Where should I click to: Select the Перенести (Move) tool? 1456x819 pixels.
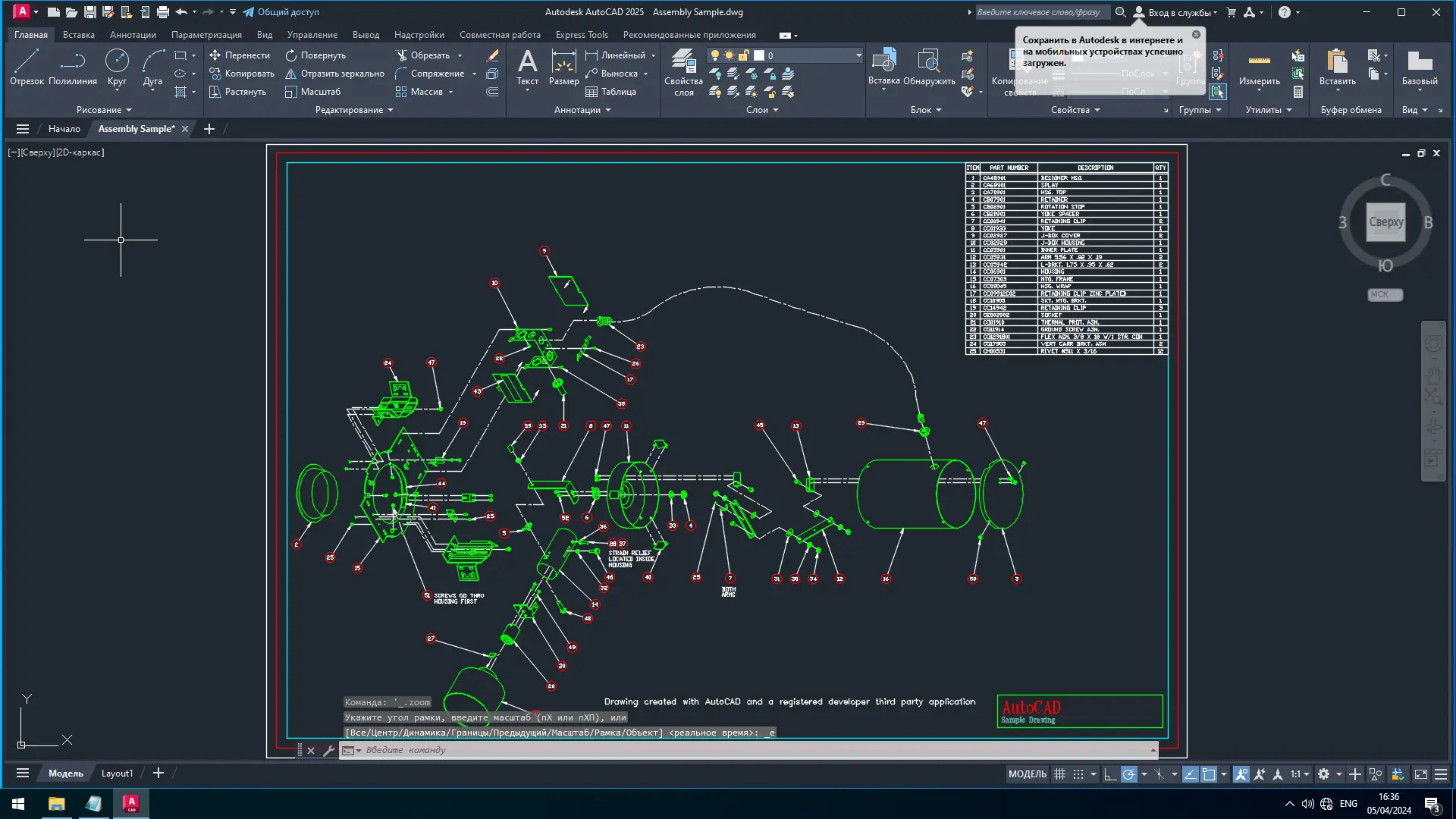(x=240, y=55)
